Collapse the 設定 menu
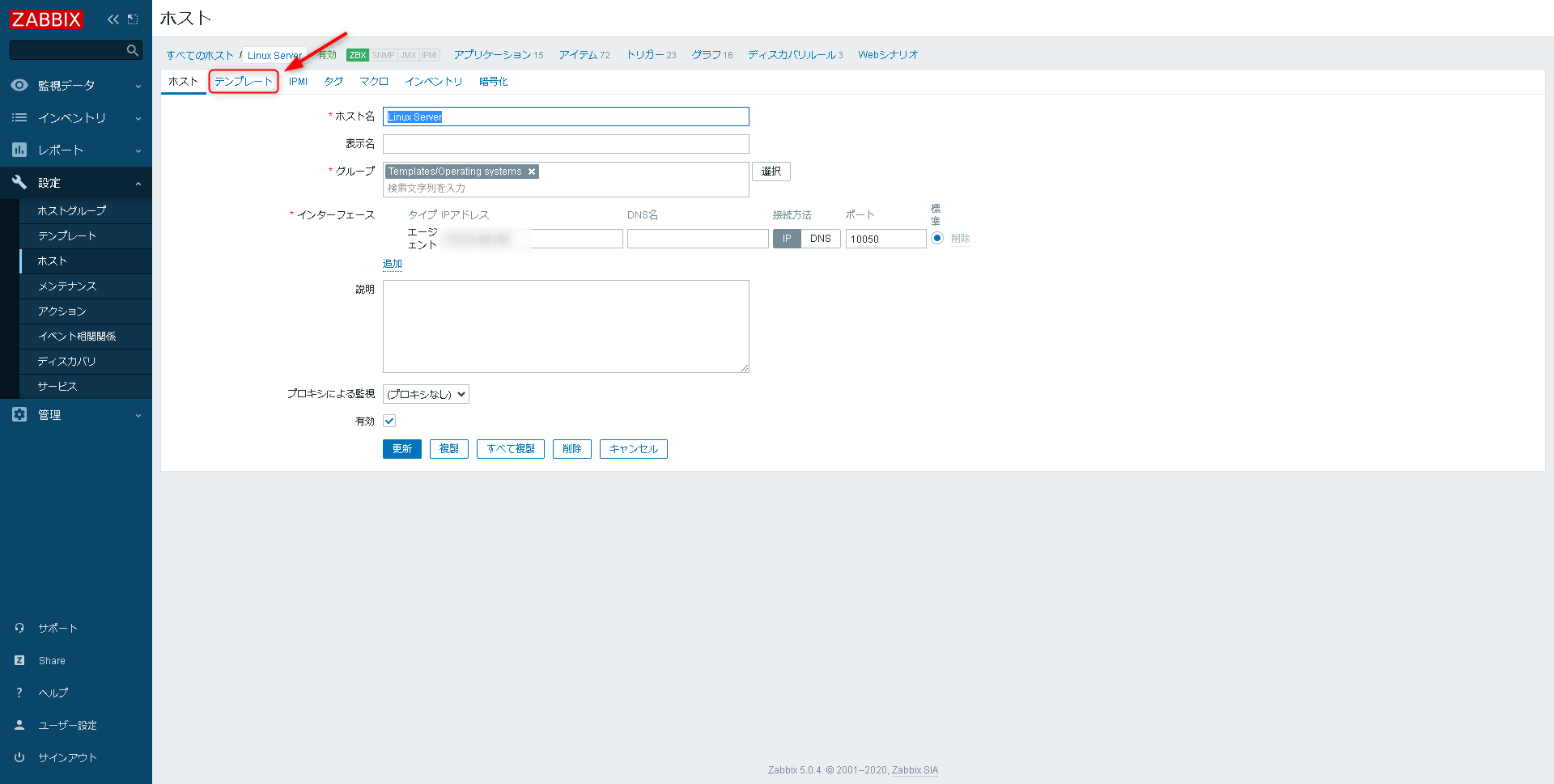Image resolution: width=1554 pixels, height=784 pixels. click(x=76, y=182)
